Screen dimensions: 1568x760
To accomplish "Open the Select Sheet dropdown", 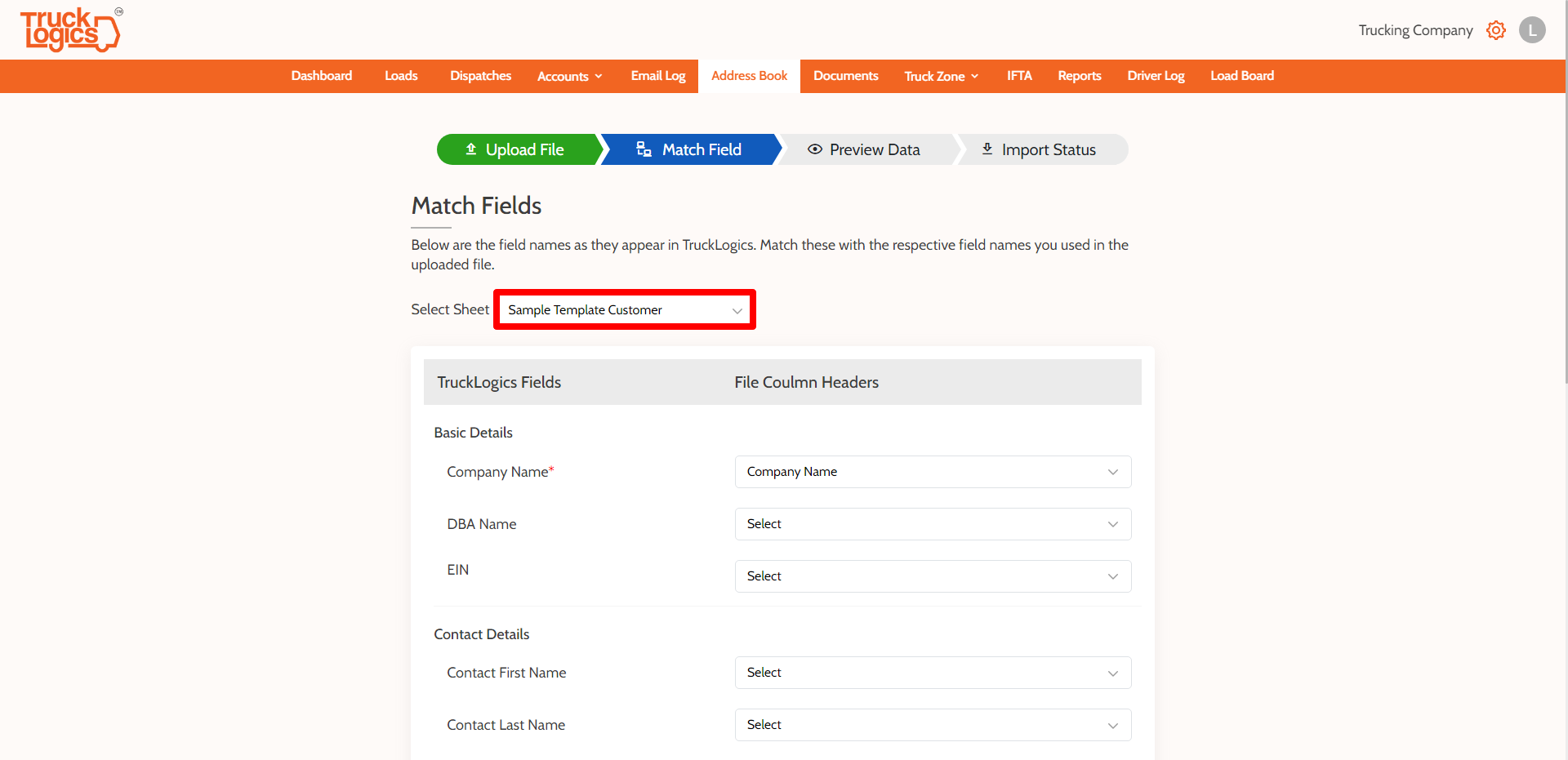I will pos(623,309).
